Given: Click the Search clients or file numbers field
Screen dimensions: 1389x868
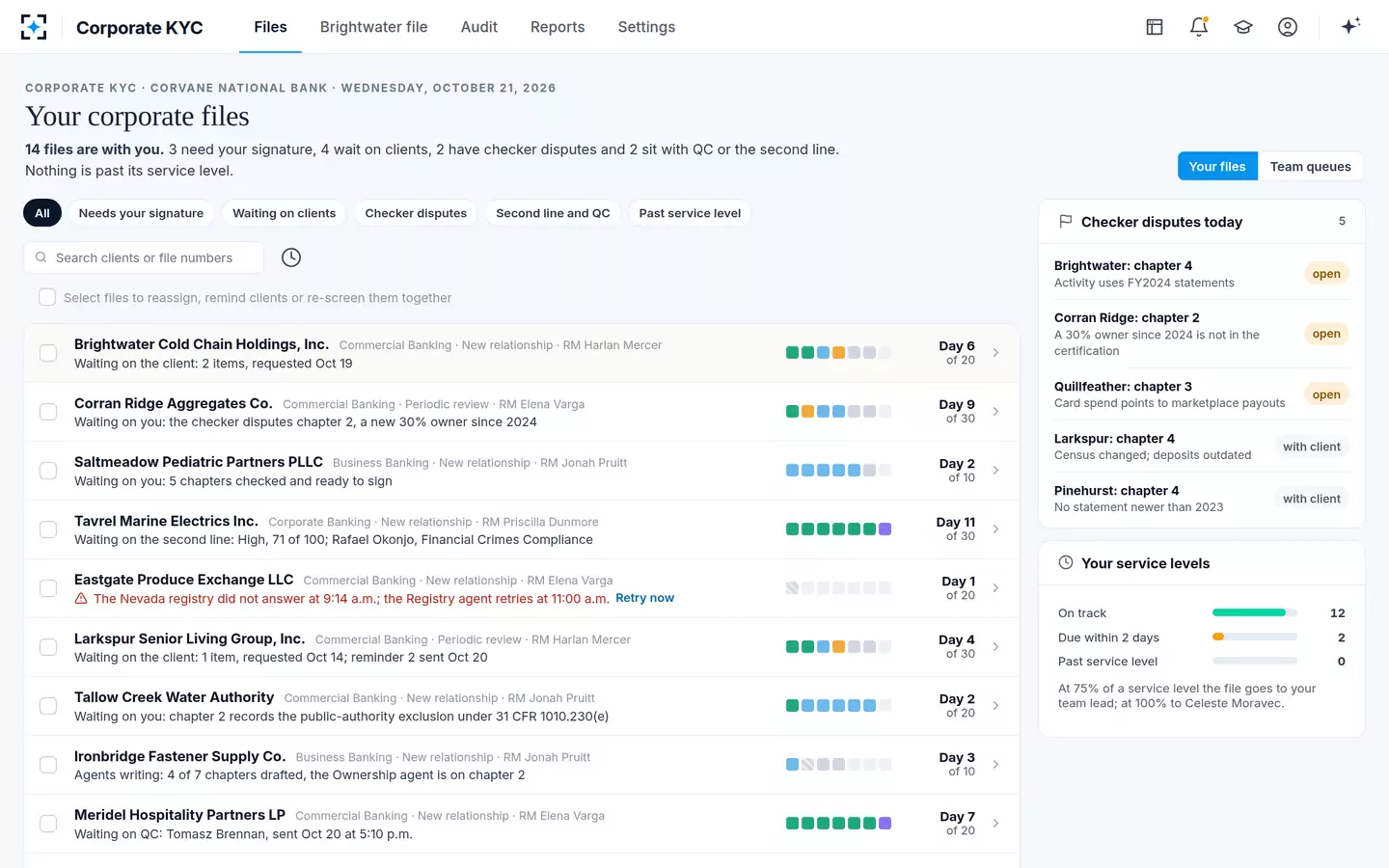Looking at the screenshot, I should click(144, 258).
